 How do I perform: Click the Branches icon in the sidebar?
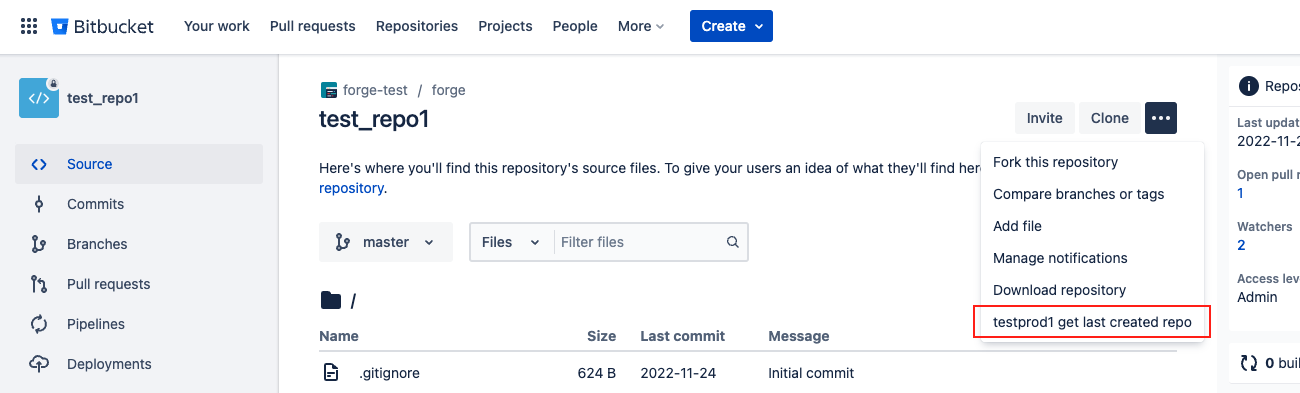(x=39, y=244)
